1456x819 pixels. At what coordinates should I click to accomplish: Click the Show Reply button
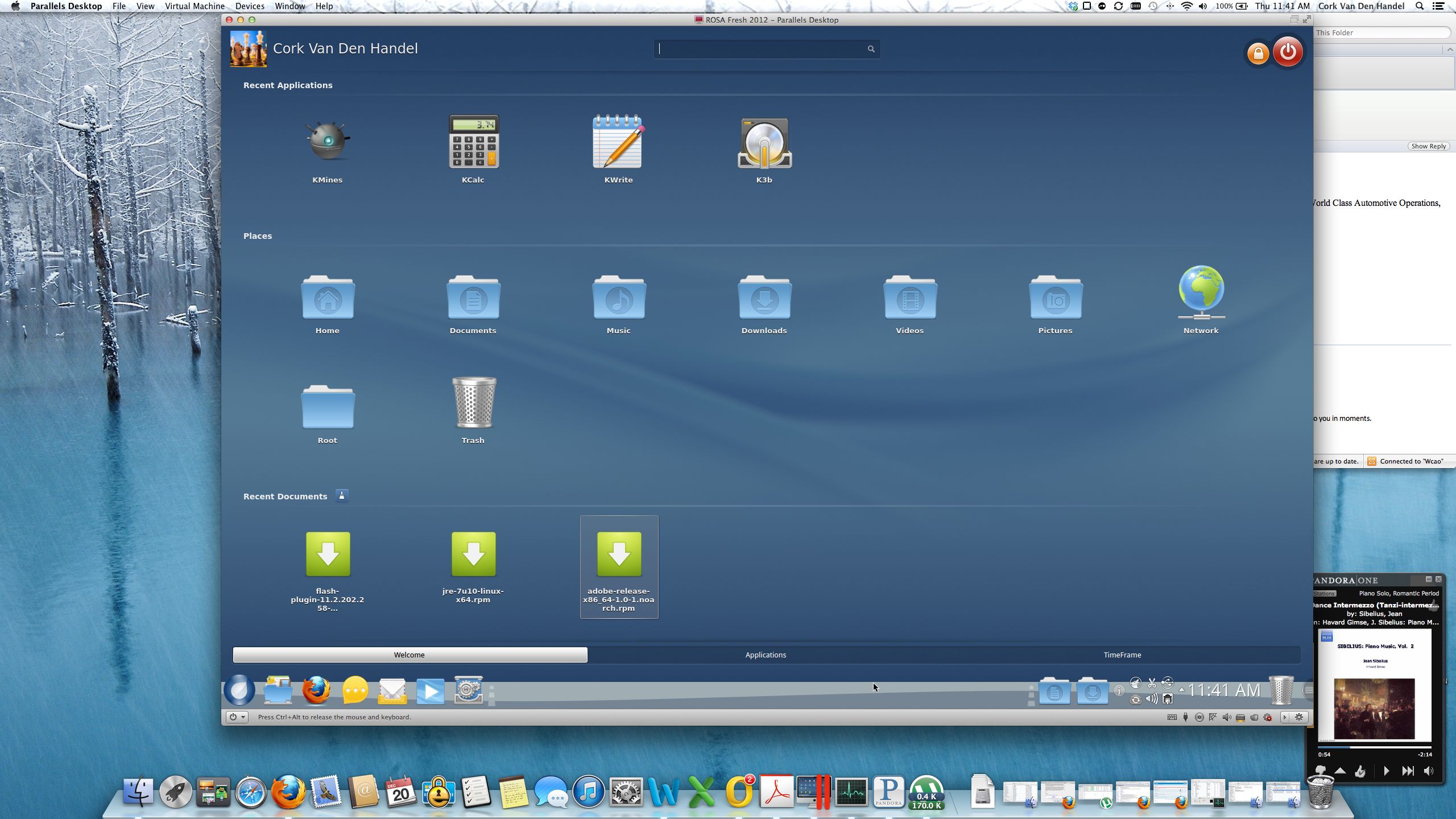[x=1428, y=146]
